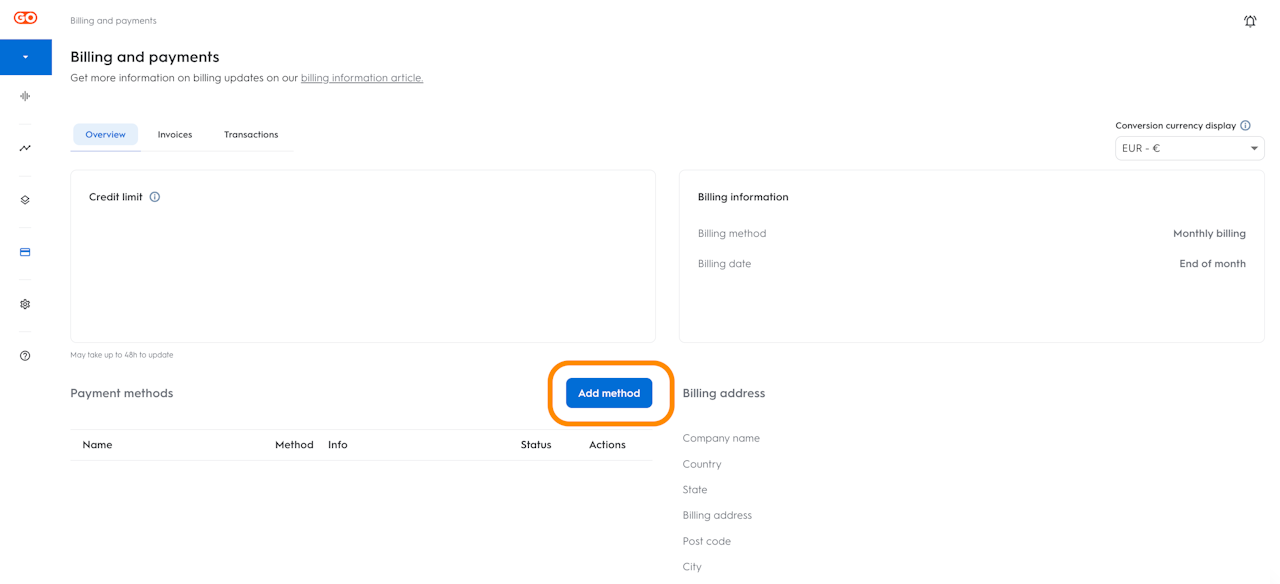Click the Add method button
The height and width of the screenshot is (584, 1280).
609,393
